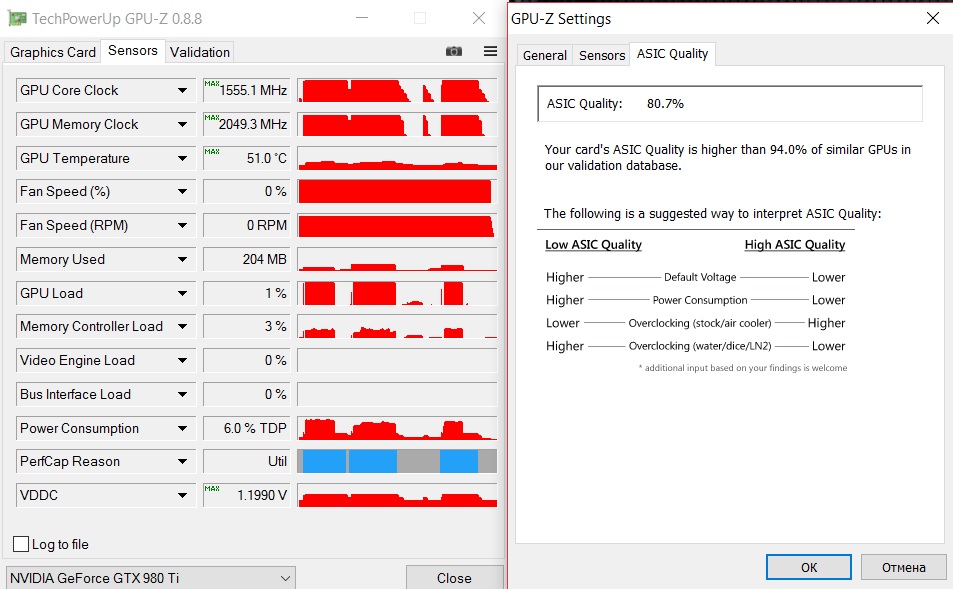Click the 1555.1 MHz core clock value
This screenshot has width=953, height=589.
pos(247,90)
